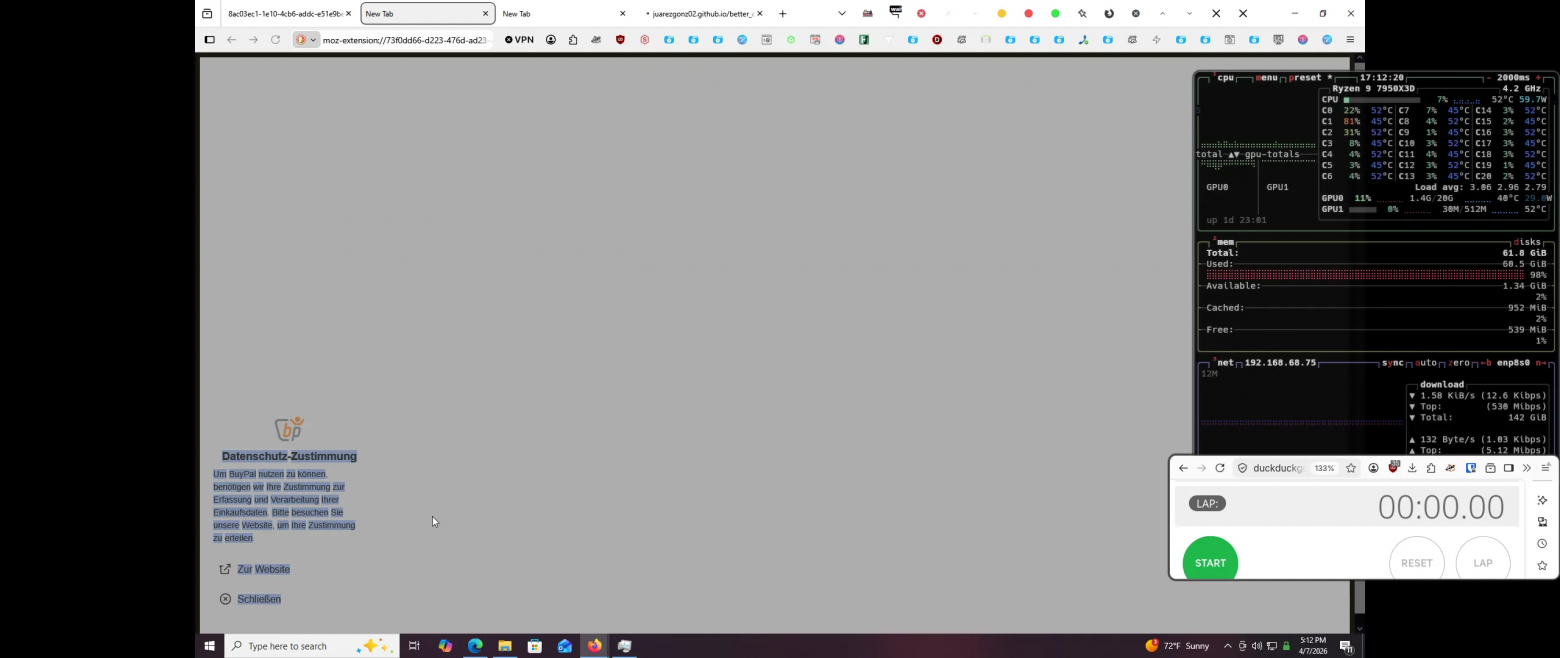Click the reload icon in the stopwatch popup
1560x658 pixels.
click(x=1220, y=468)
